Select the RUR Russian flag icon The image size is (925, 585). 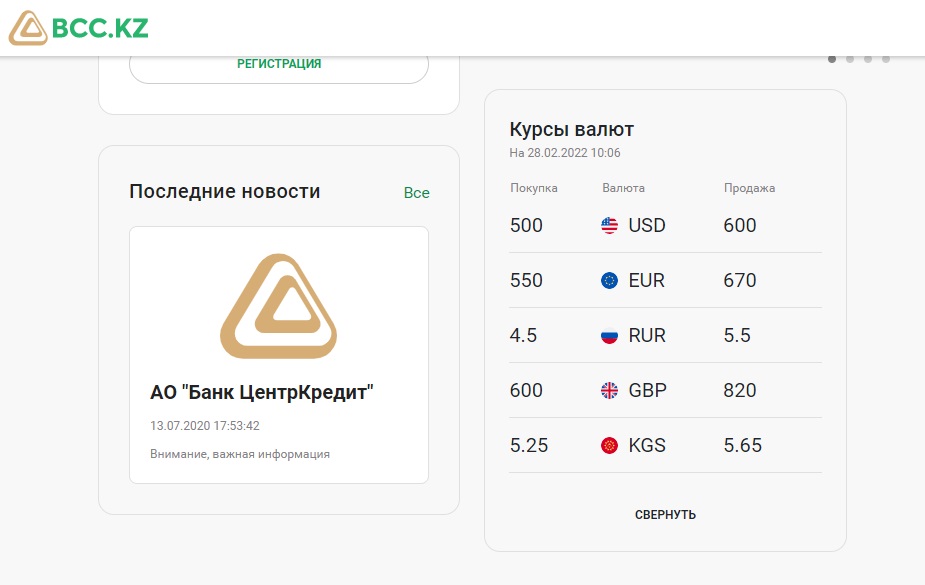click(609, 336)
